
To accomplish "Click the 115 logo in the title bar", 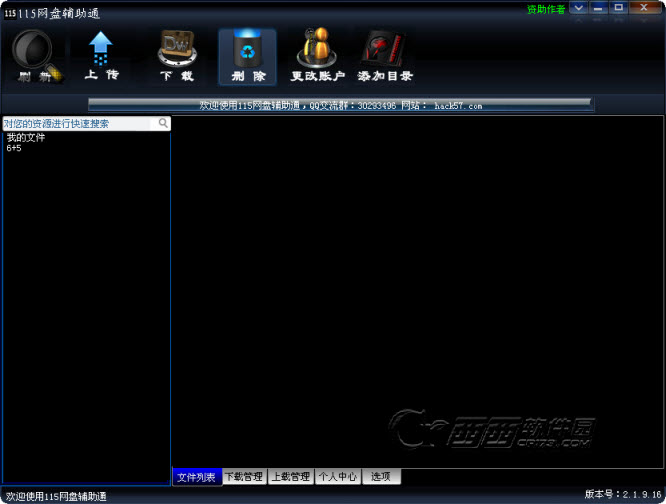I will pyautogui.click(x=10, y=13).
